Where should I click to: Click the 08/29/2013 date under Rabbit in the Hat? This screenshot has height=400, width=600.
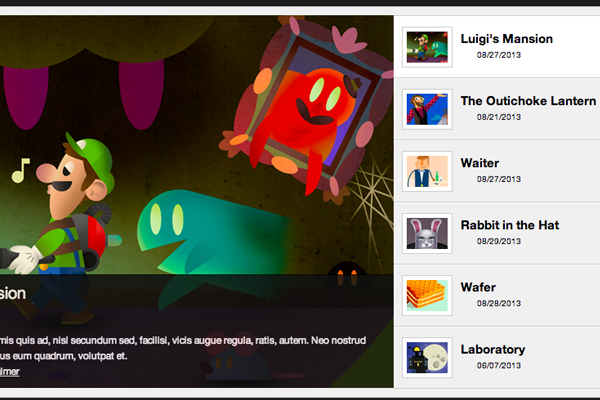(x=499, y=241)
